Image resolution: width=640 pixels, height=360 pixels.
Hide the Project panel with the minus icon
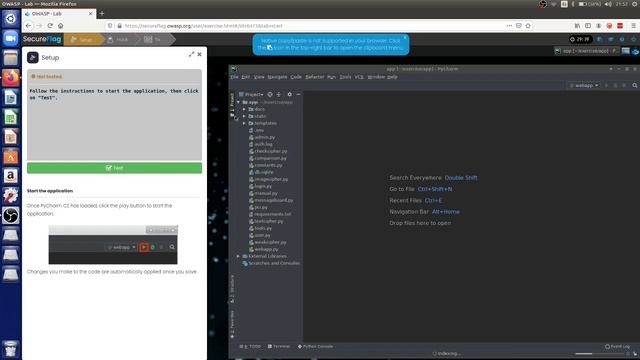pos(298,94)
